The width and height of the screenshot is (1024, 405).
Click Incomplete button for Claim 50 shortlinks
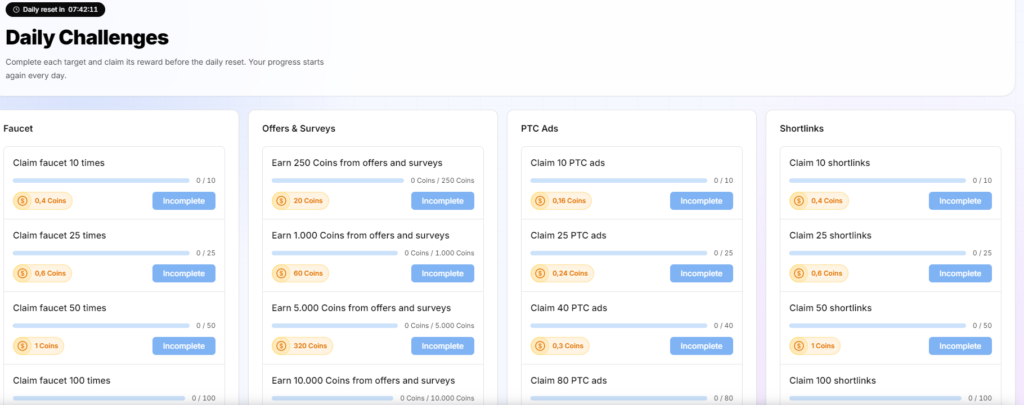[x=960, y=346]
